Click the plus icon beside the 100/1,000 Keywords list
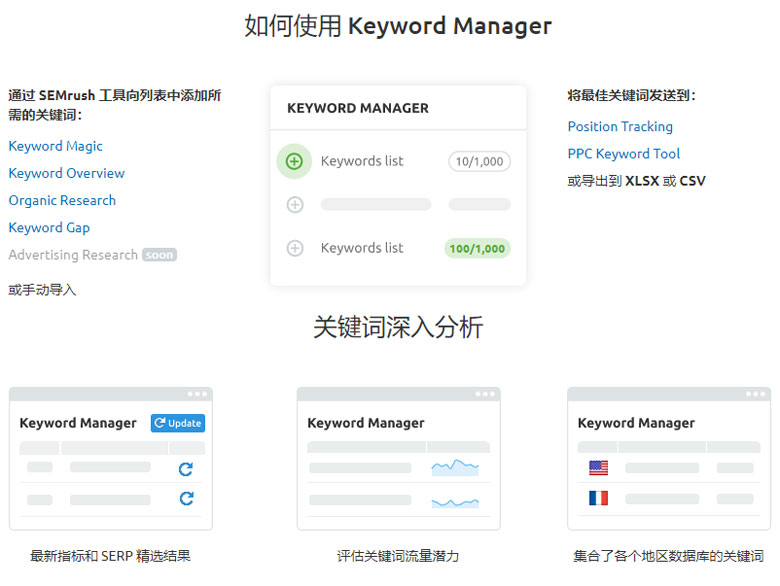The height and width of the screenshot is (586, 780). pyautogui.click(x=295, y=248)
